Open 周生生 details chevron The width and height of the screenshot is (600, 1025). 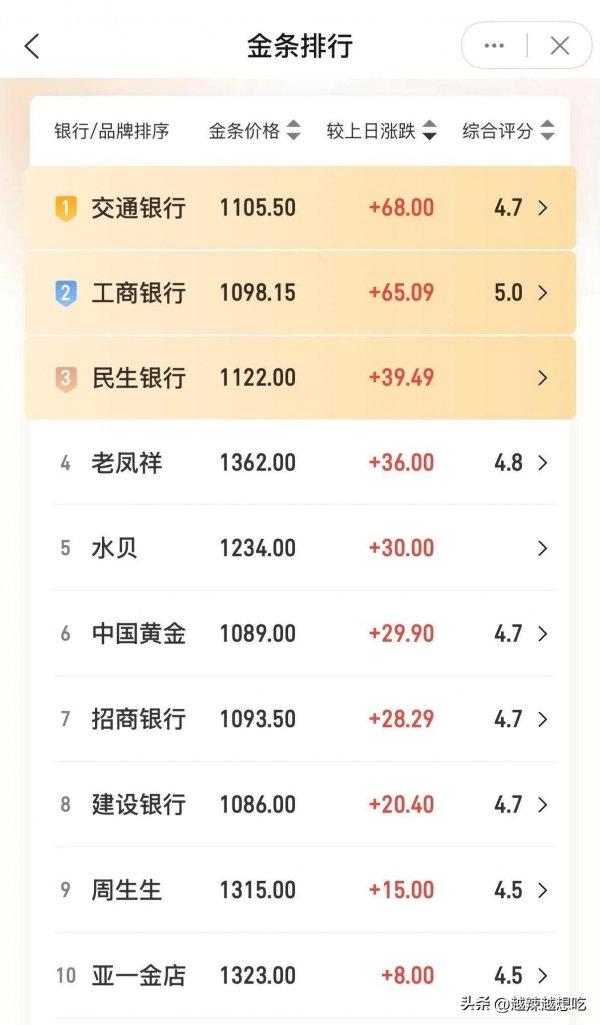tap(543, 890)
